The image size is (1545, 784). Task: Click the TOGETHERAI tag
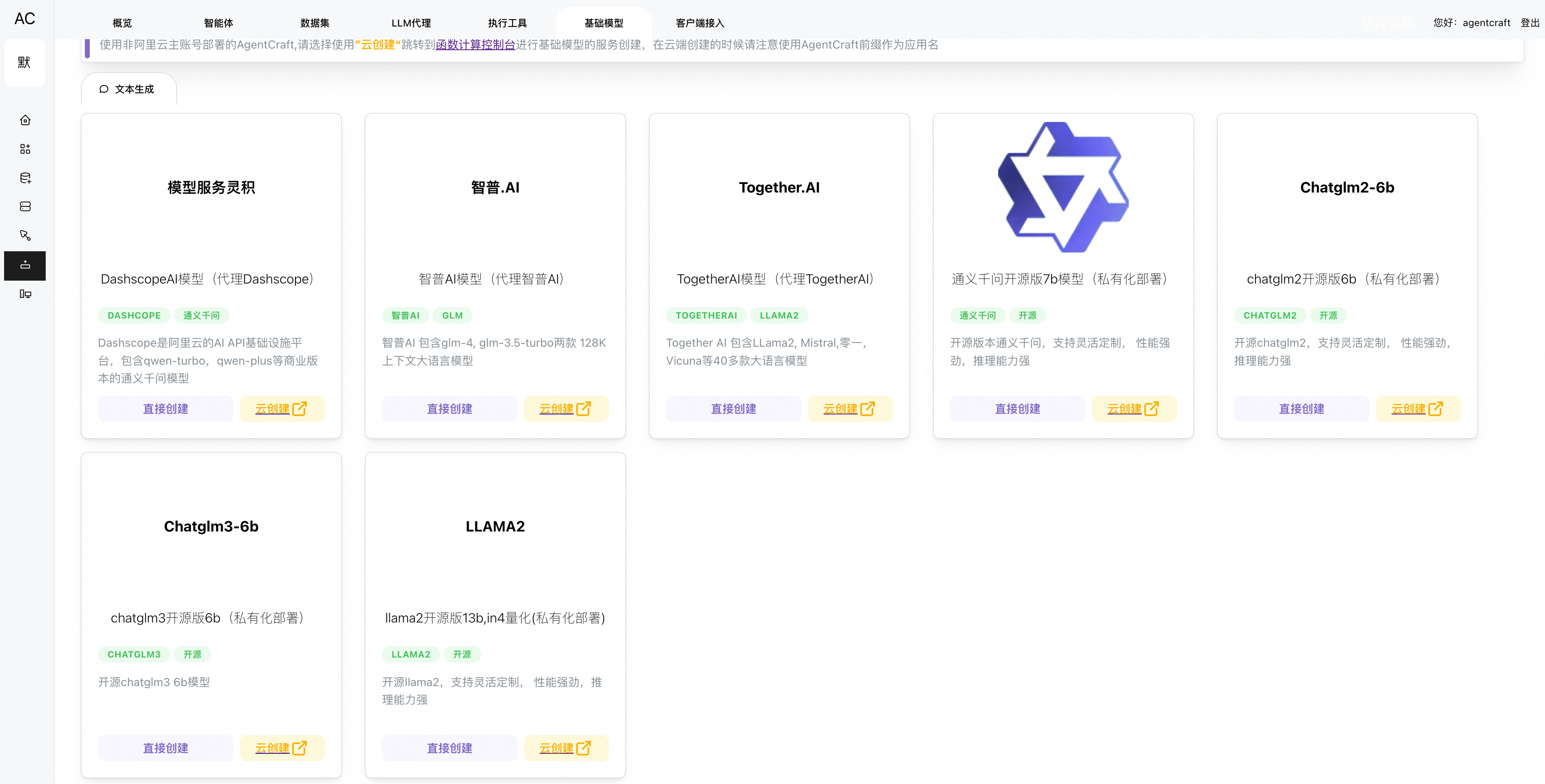pos(706,316)
